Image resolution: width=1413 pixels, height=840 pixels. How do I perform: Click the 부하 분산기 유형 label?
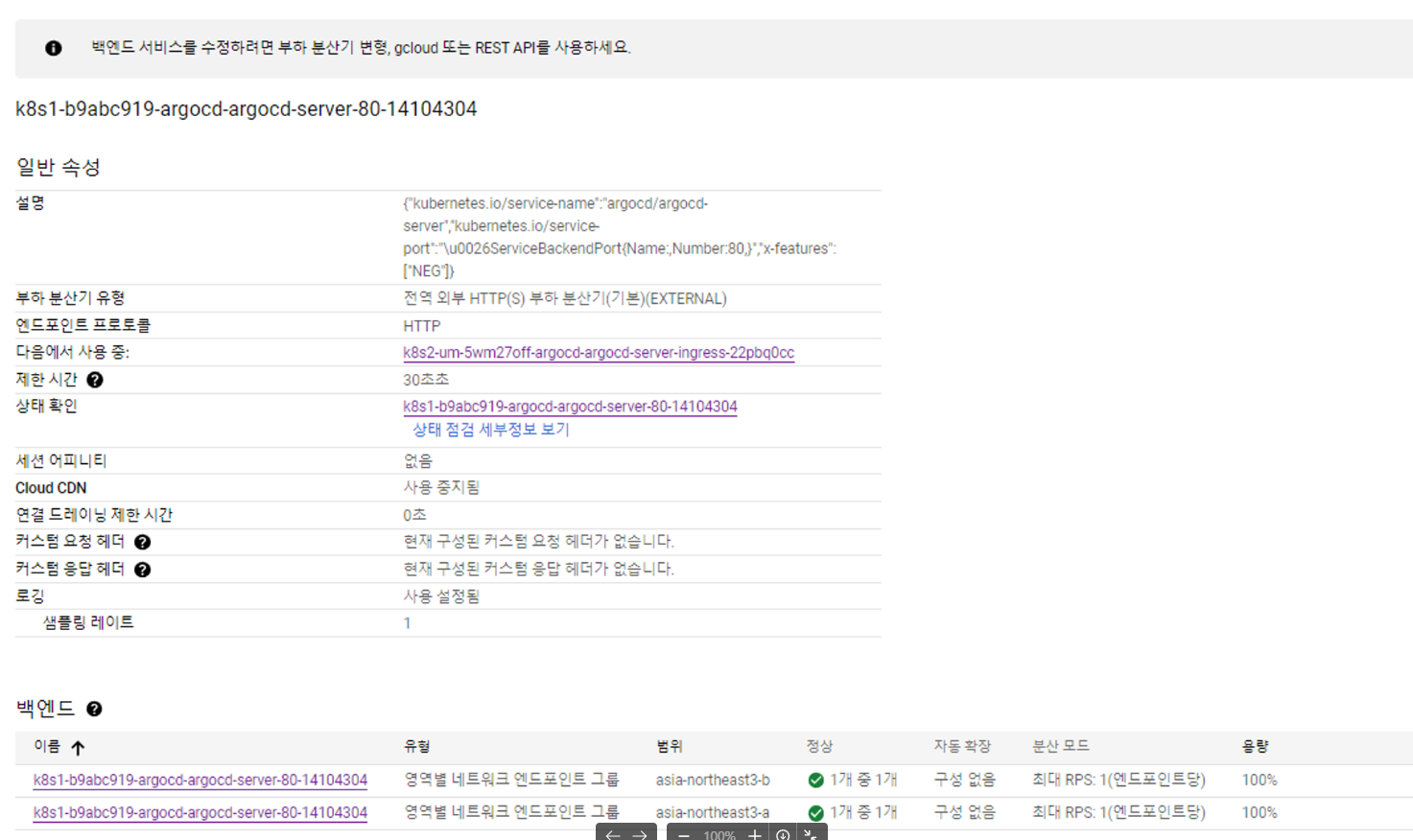click(x=70, y=298)
